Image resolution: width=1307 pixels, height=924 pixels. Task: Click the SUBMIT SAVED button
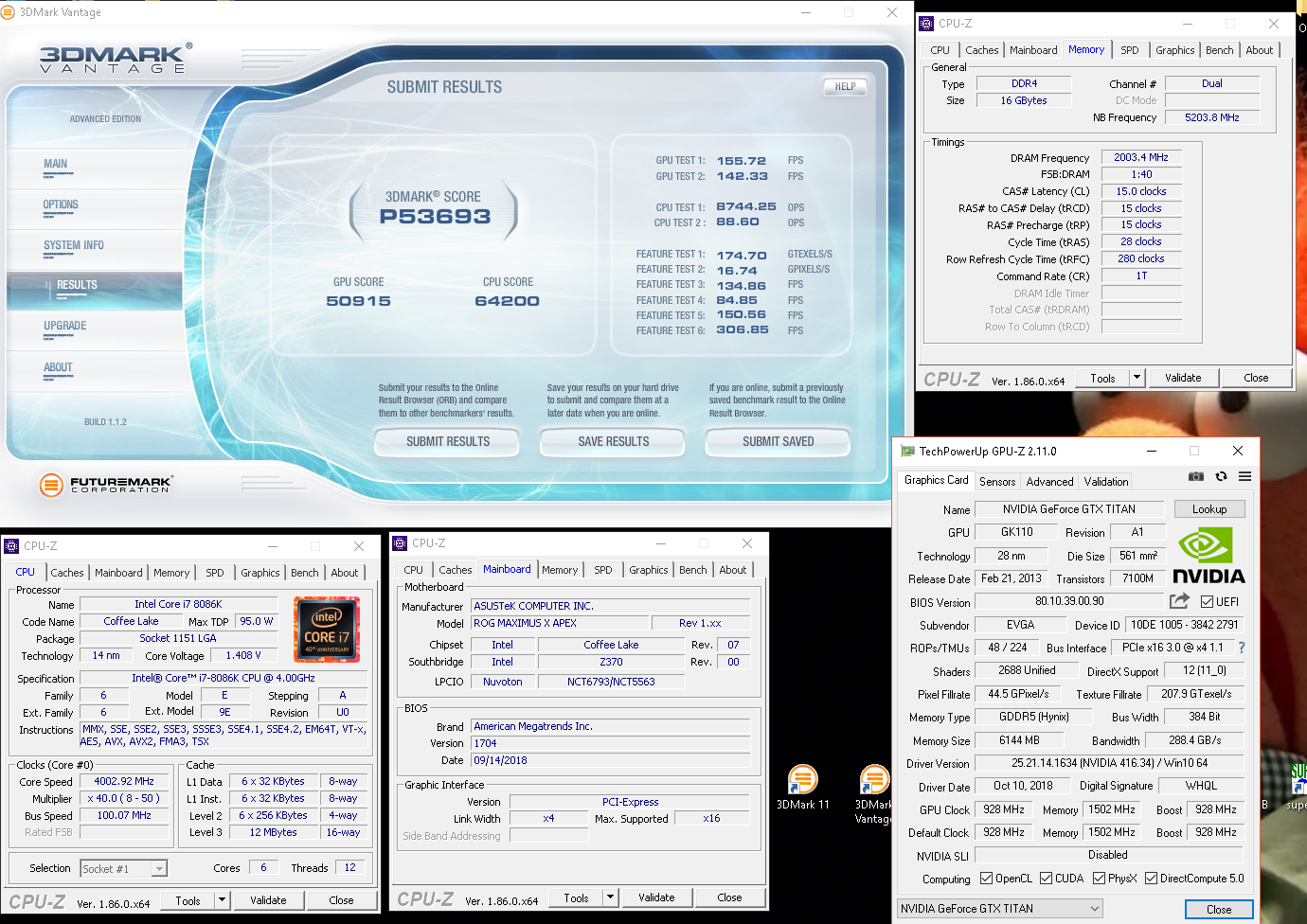(x=779, y=442)
